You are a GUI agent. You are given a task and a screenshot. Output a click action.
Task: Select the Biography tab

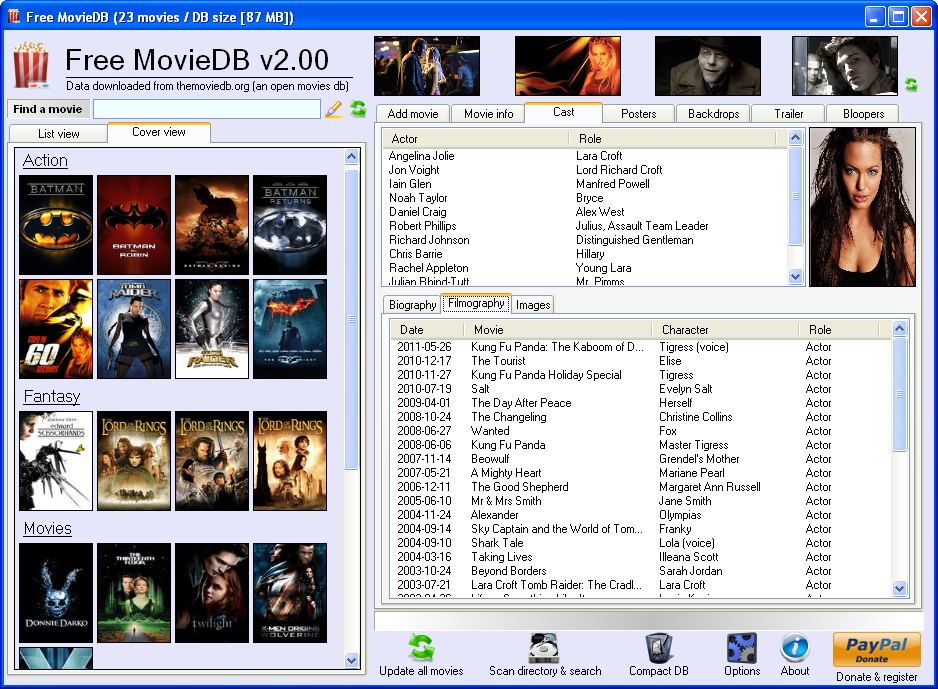pos(412,305)
